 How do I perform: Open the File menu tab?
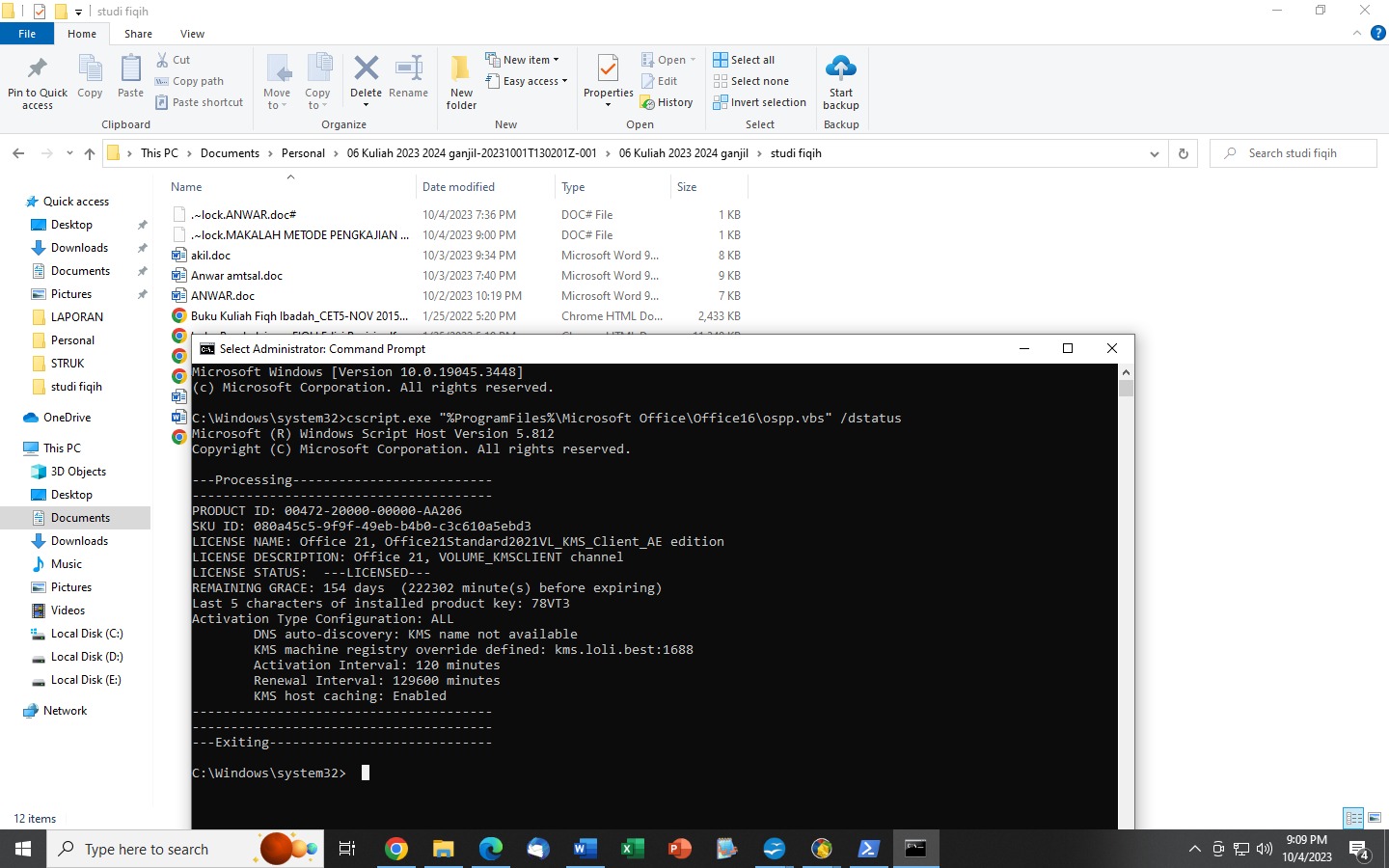(27, 34)
